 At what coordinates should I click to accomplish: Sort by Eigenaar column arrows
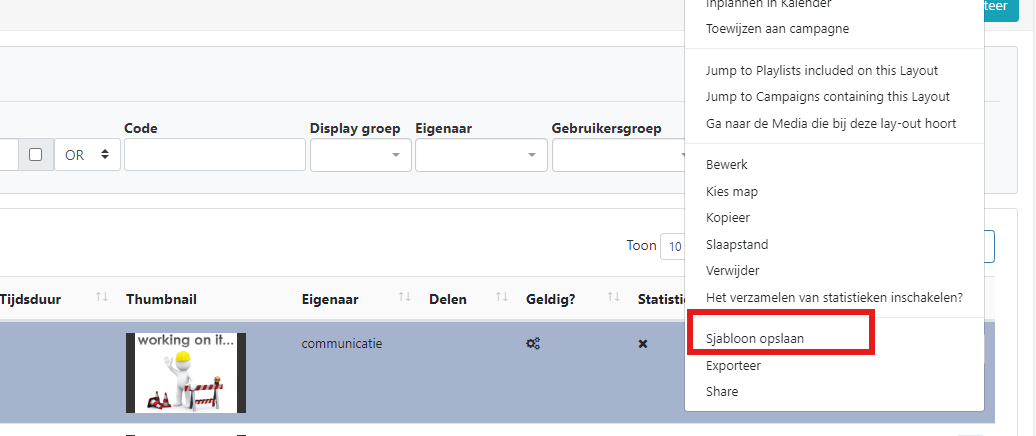click(404, 298)
